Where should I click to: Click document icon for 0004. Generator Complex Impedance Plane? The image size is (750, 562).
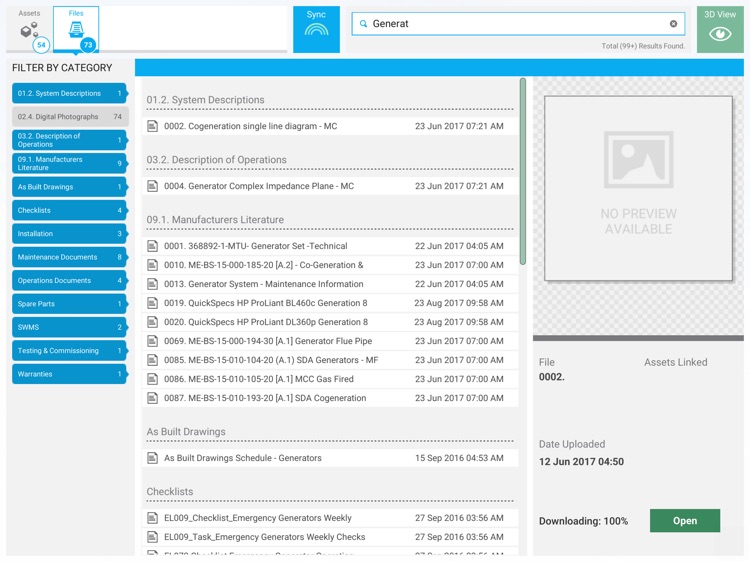point(153,186)
